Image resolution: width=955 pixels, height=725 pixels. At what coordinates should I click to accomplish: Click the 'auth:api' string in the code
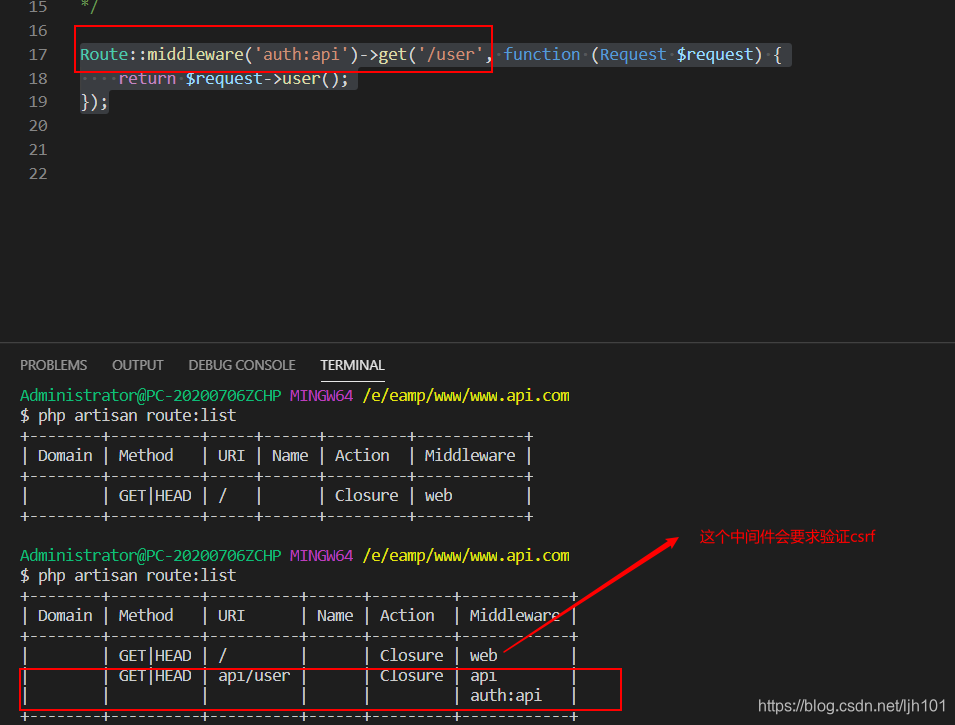tap(301, 54)
